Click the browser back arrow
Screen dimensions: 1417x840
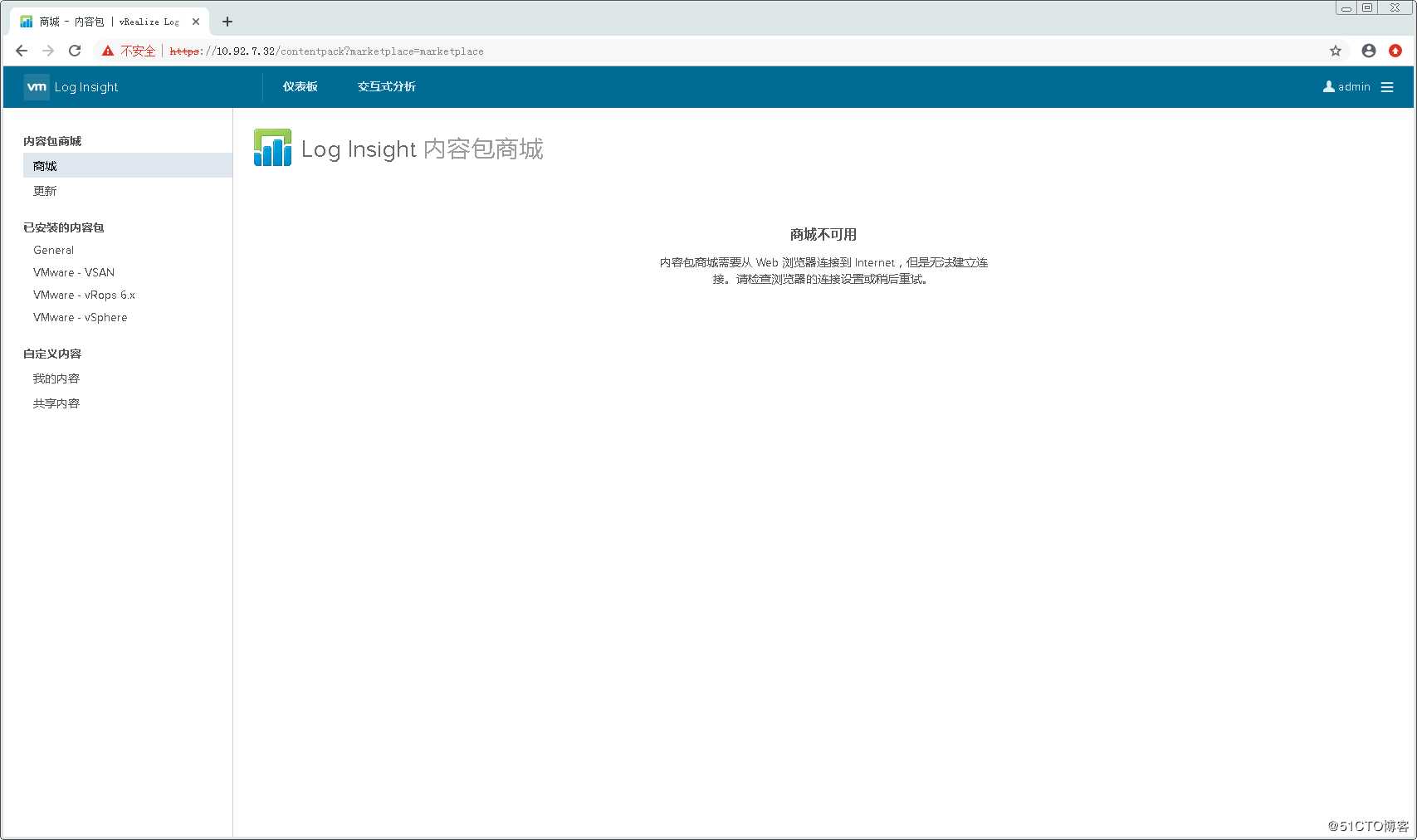[22, 51]
